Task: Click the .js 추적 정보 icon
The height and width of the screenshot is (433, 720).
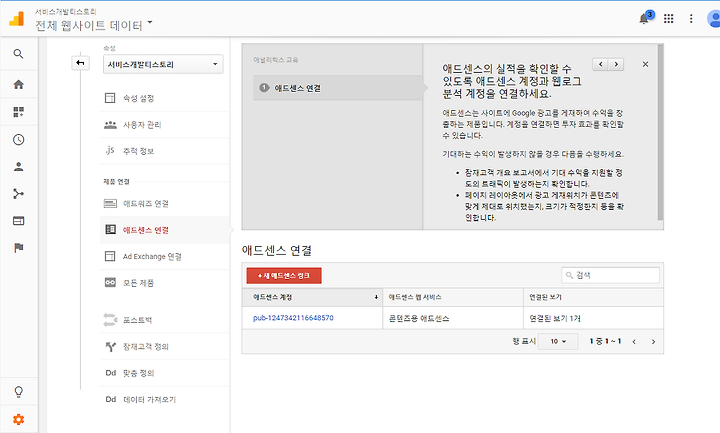Action: tap(110, 150)
